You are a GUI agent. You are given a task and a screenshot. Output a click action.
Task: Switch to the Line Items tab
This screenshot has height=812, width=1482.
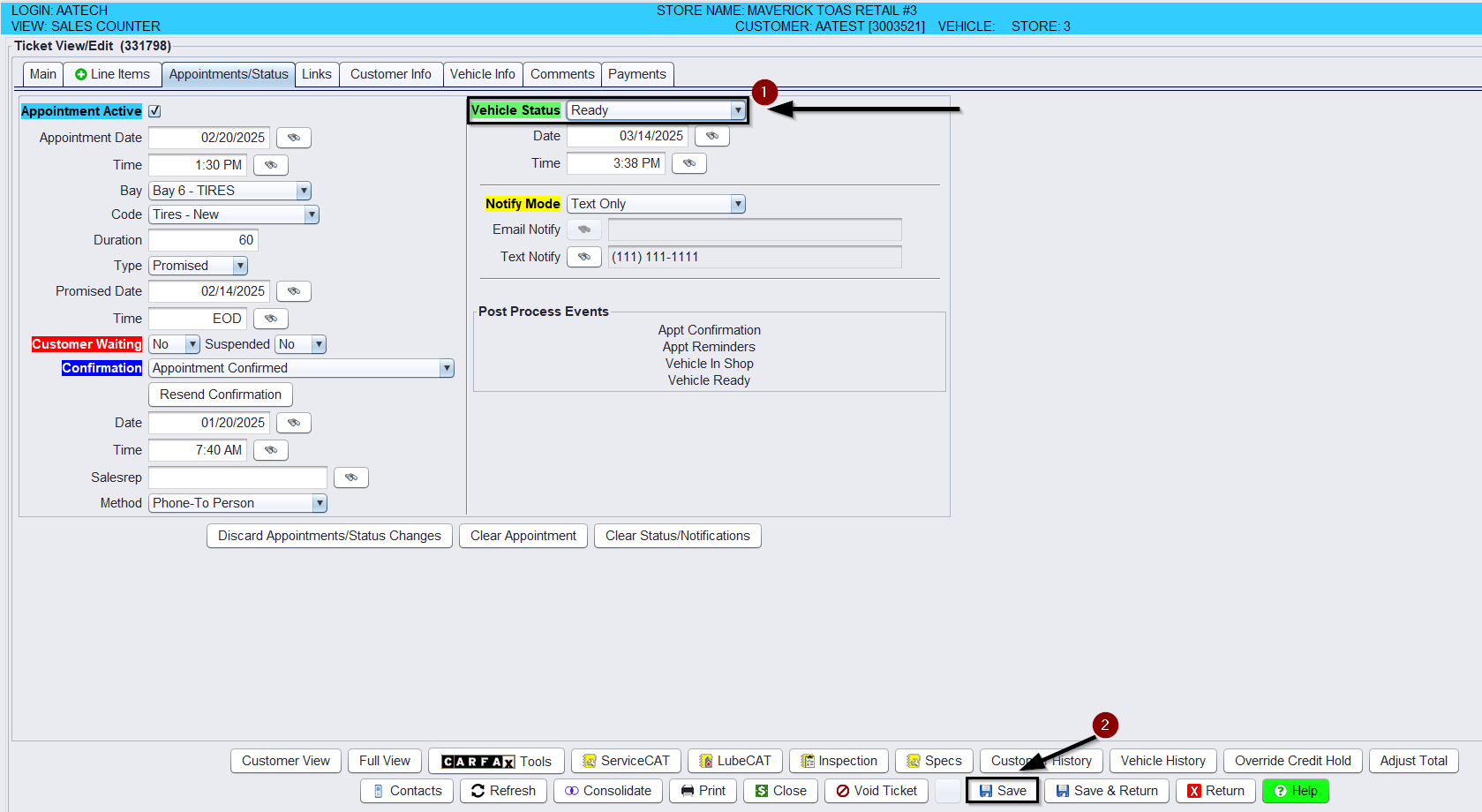click(112, 74)
